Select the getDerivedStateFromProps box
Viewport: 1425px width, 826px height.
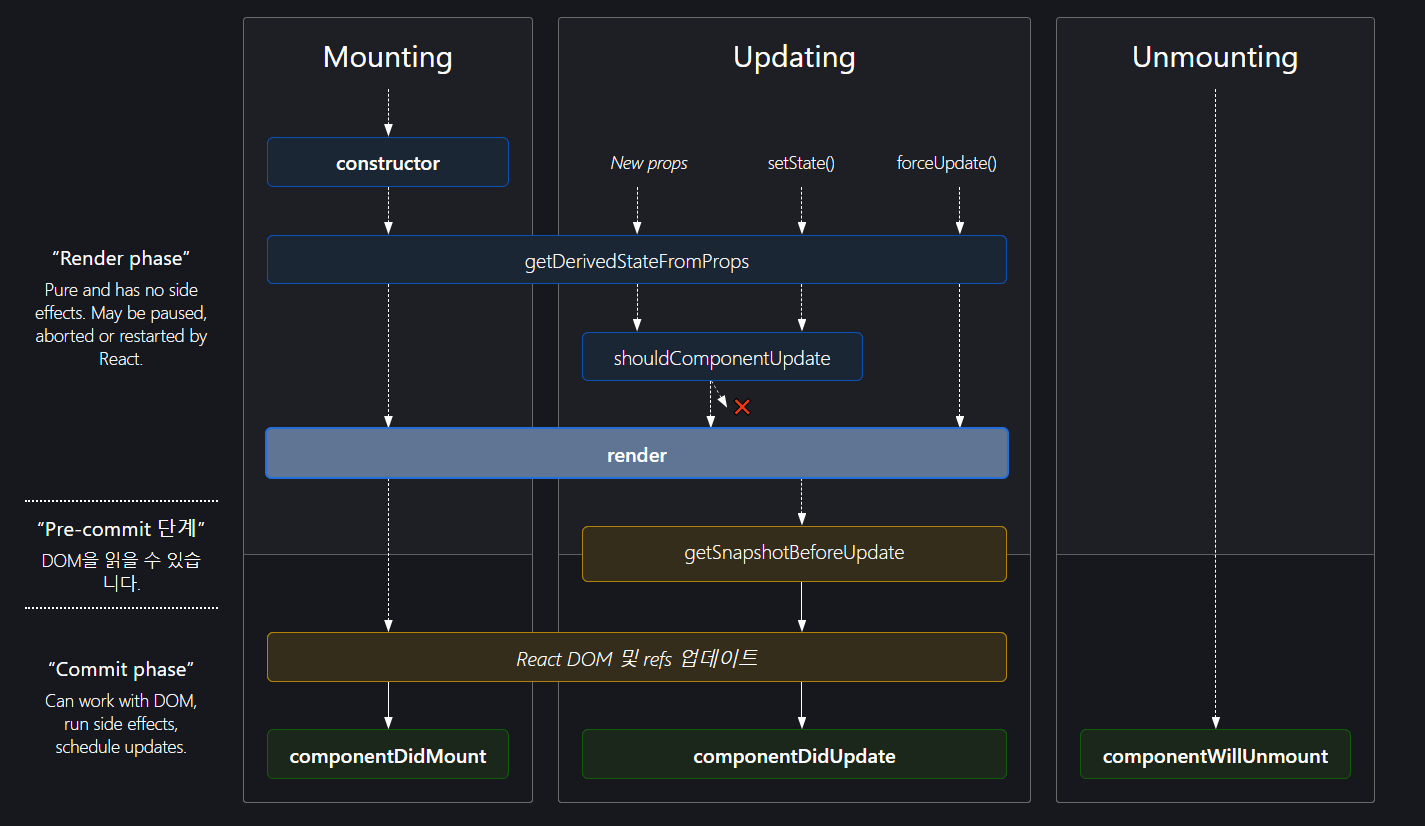[x=637, y=260]
